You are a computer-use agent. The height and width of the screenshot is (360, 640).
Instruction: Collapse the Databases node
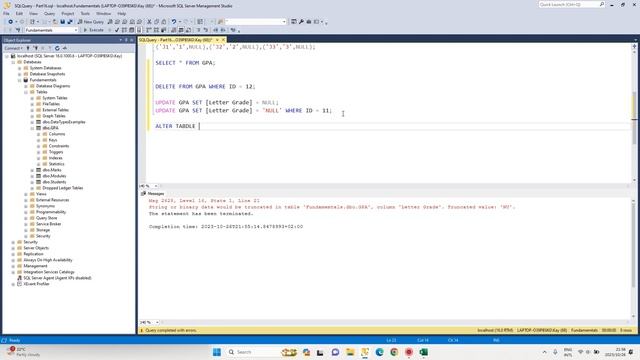(x=13, y=62)
